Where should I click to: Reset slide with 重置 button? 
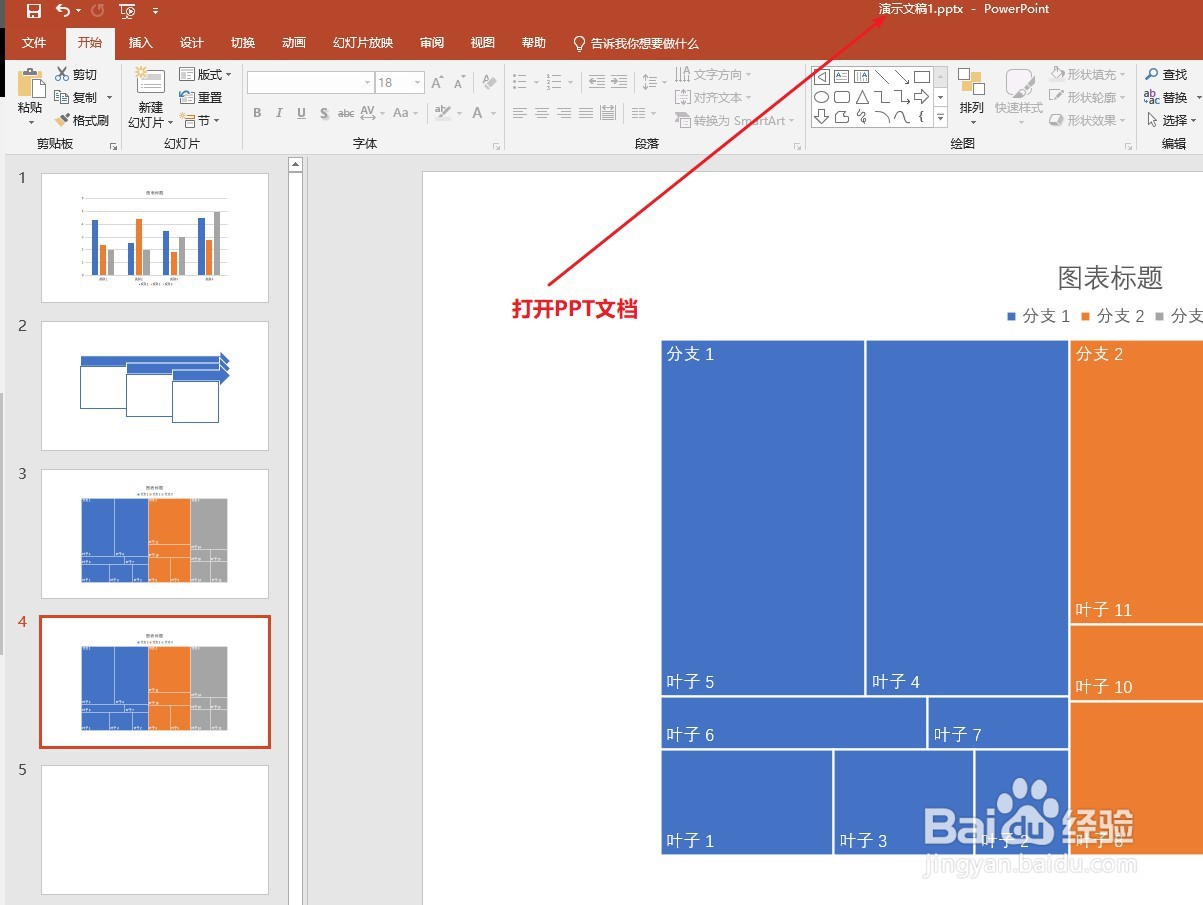click(200, 97)
